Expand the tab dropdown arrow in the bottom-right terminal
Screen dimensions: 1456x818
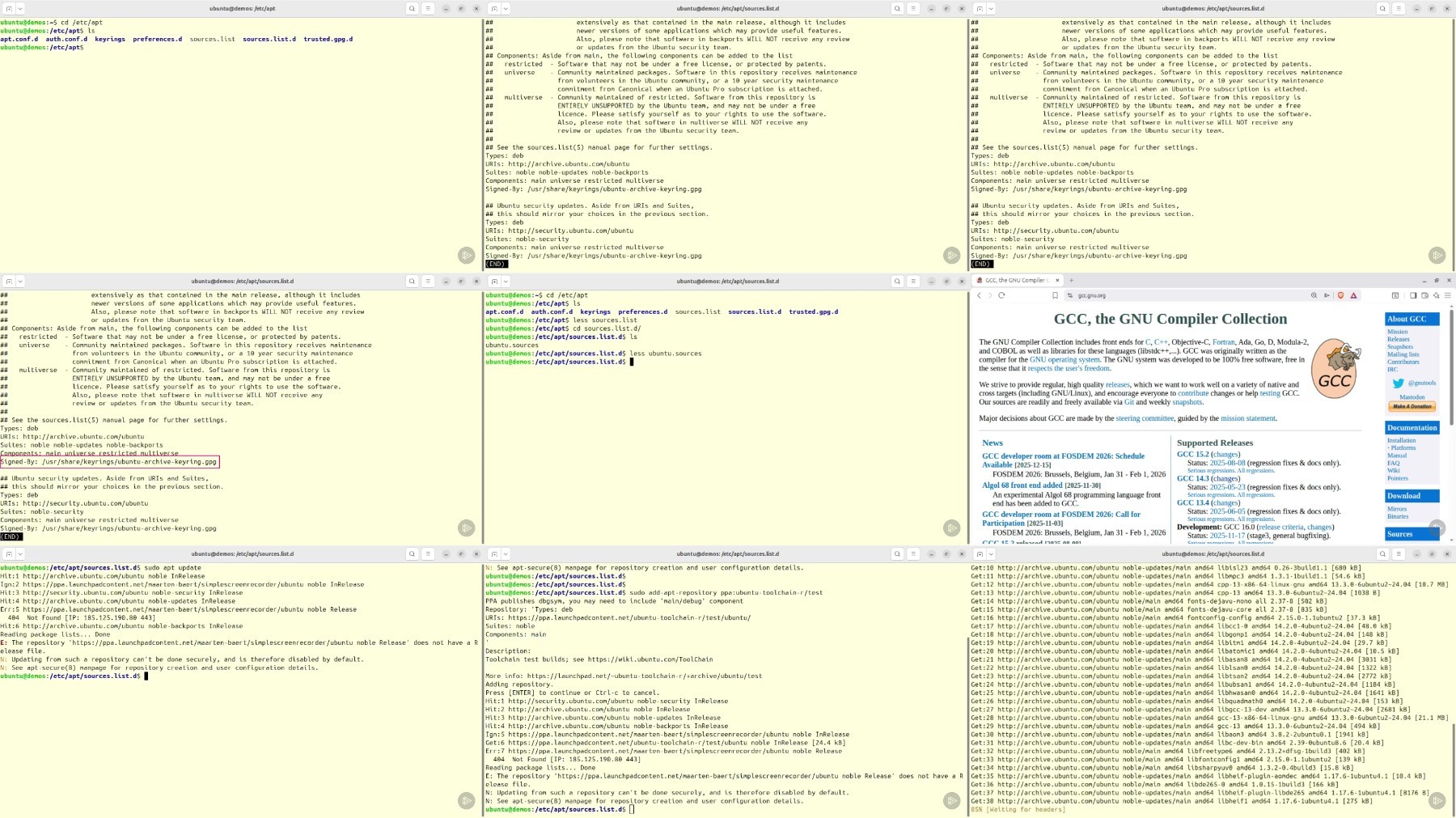(991, 553)
